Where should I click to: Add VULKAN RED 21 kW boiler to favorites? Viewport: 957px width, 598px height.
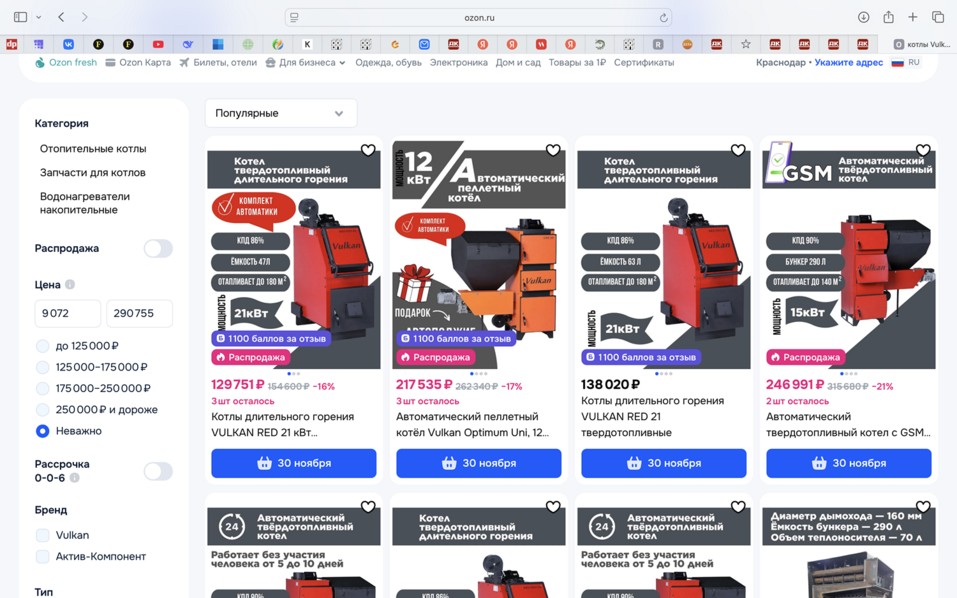368,151
